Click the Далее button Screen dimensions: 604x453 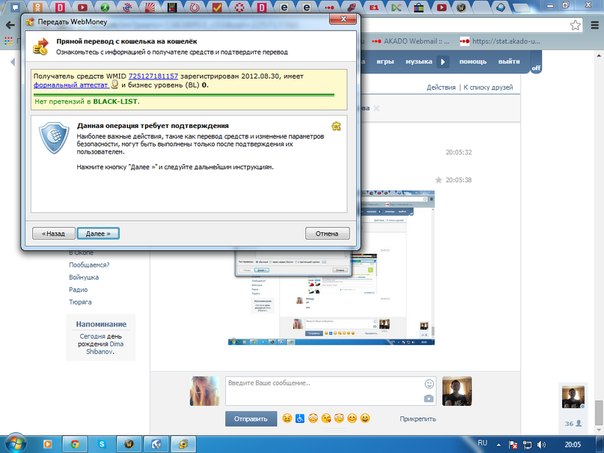tap(98, 233)
